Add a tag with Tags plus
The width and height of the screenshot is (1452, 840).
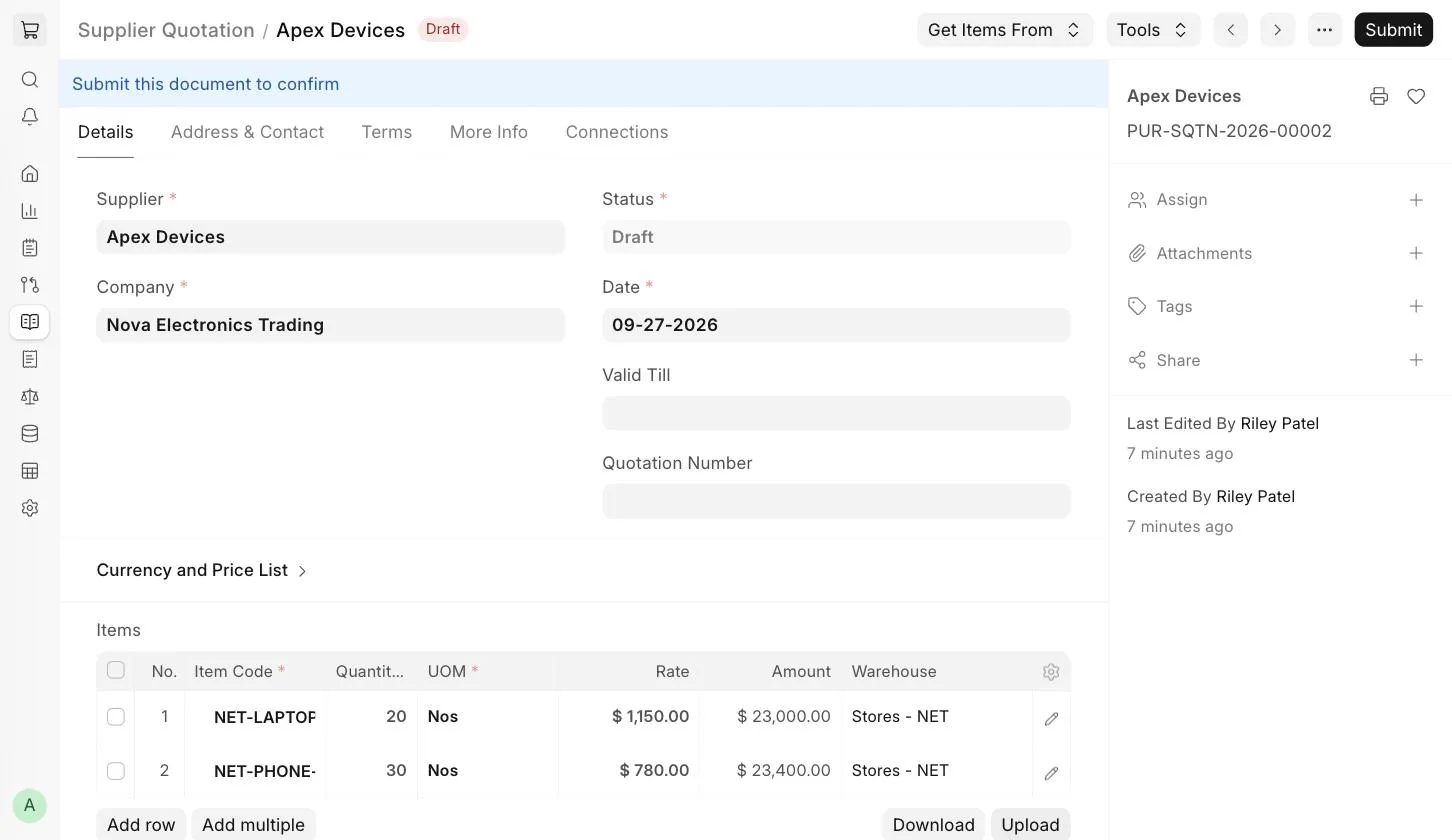(1416, 306)
